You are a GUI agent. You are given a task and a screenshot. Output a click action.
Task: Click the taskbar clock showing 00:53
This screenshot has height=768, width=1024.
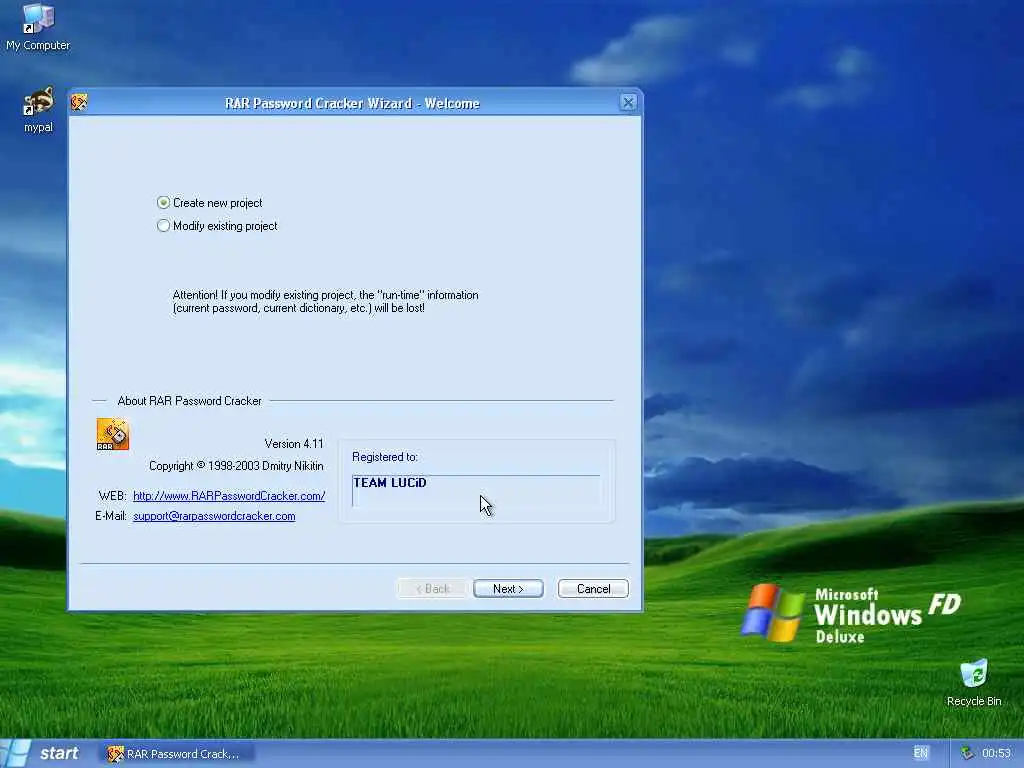click(x=996, y=753)
